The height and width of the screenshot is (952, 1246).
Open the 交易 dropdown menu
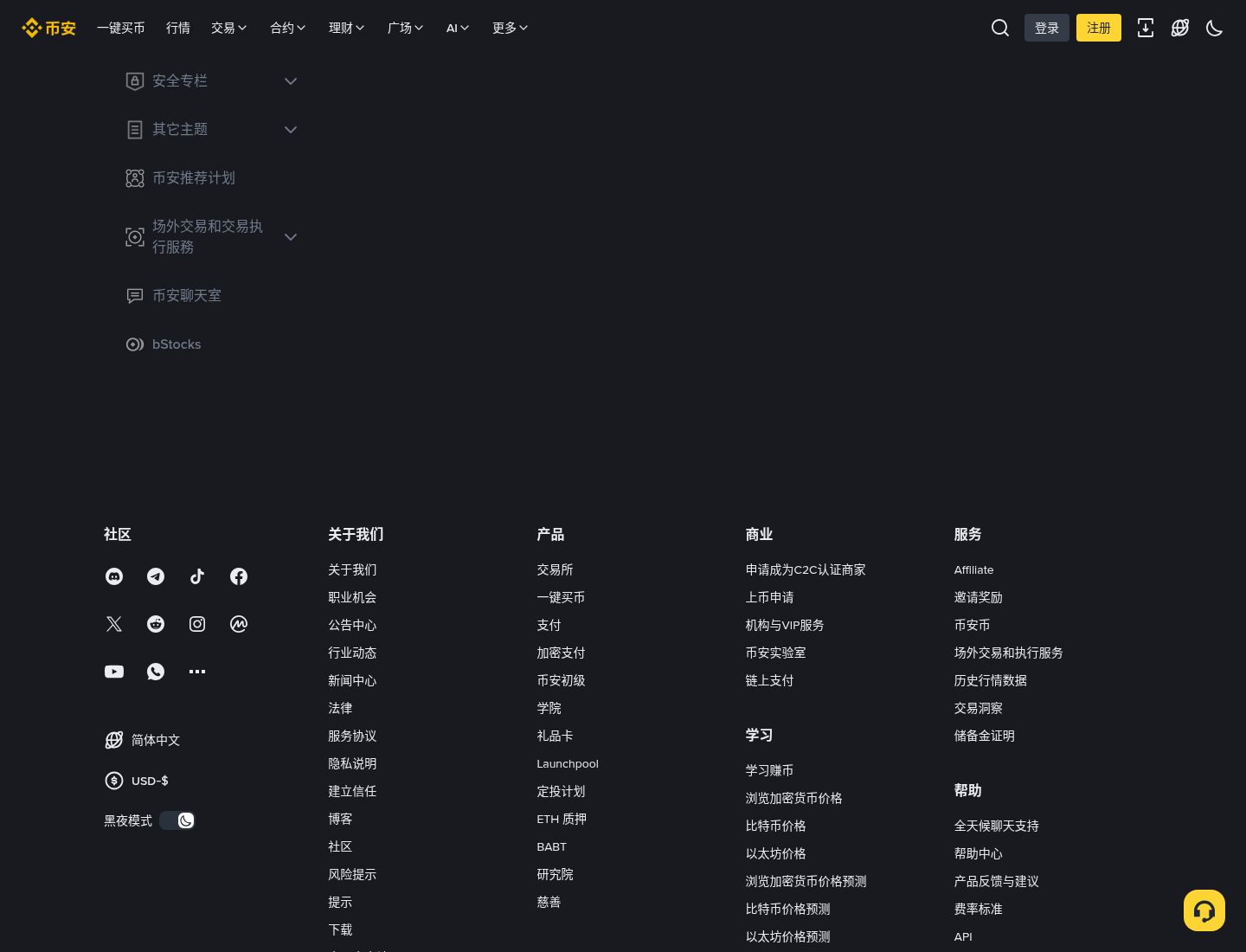tap(229, 28)
